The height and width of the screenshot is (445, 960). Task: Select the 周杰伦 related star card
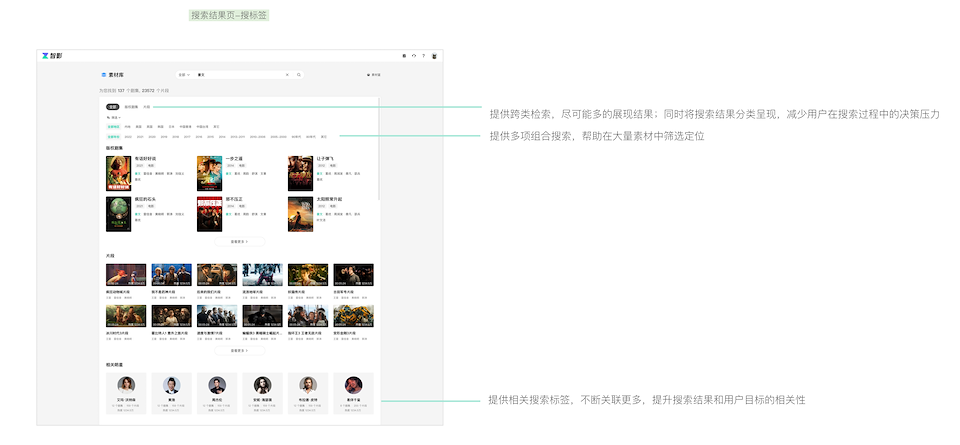[217, 393]
